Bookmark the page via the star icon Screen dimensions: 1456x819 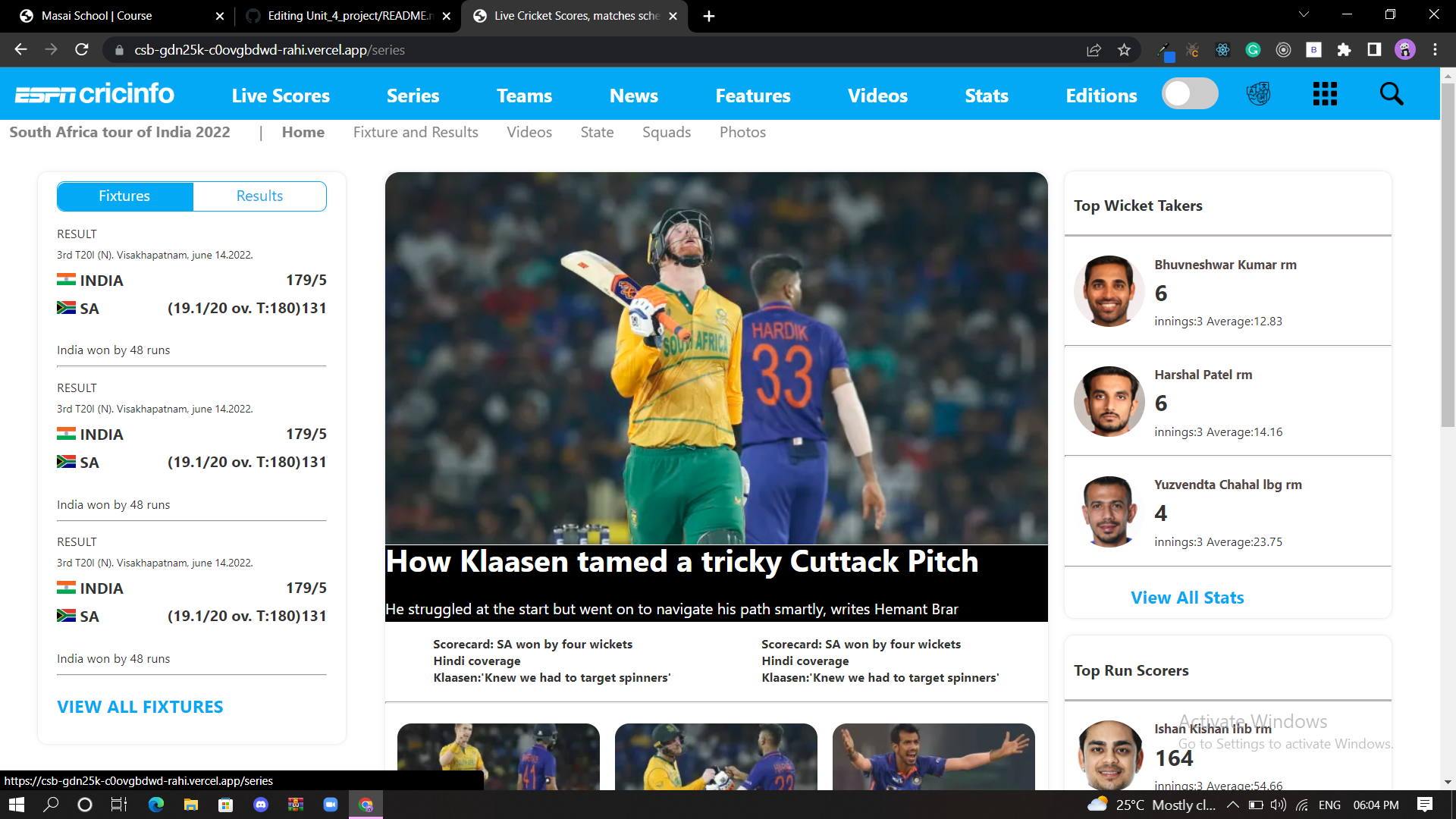(1125, 49)
